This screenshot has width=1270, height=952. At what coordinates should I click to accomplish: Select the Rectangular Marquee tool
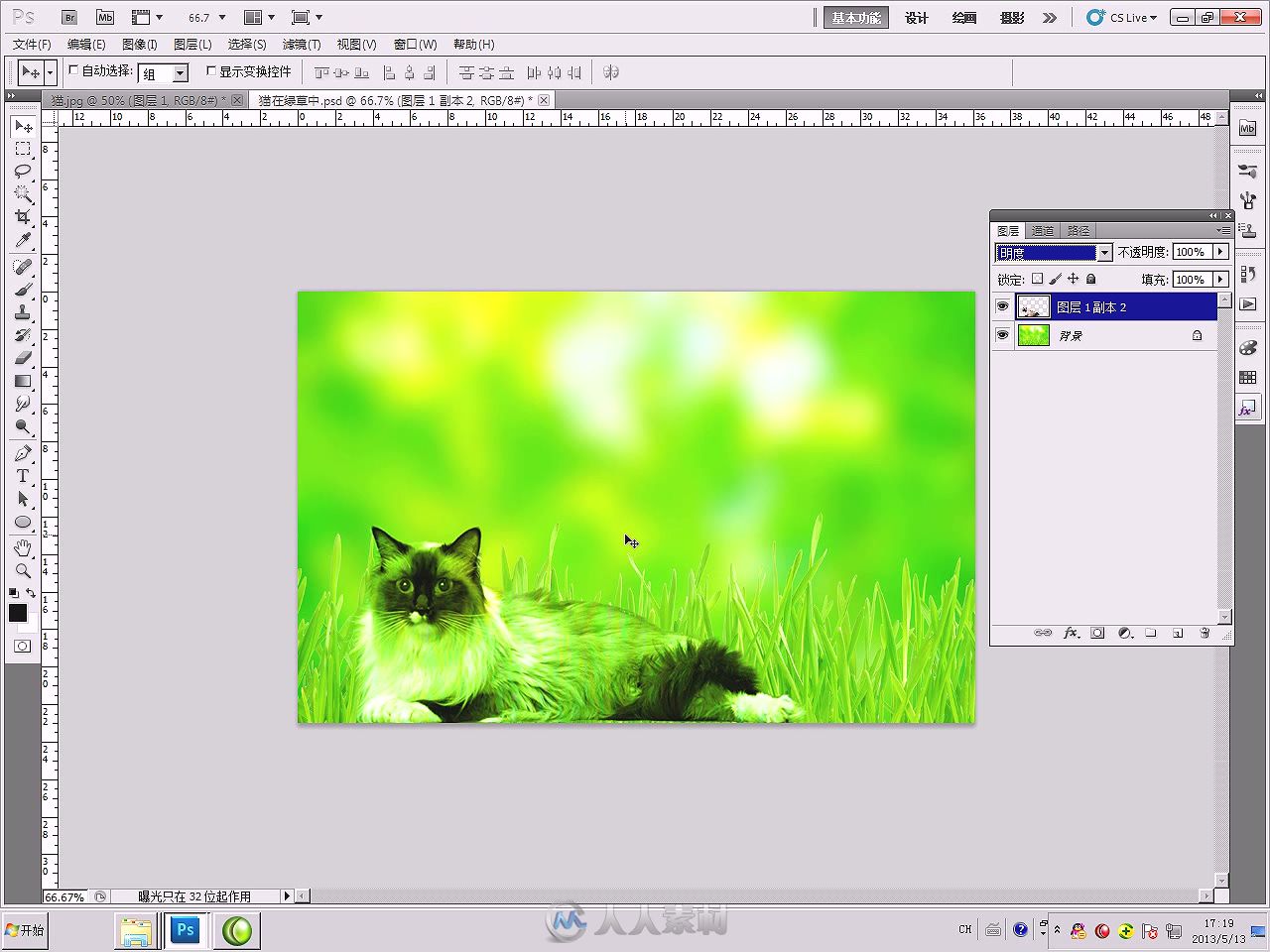pyautogui.click(x=23, y=150)
